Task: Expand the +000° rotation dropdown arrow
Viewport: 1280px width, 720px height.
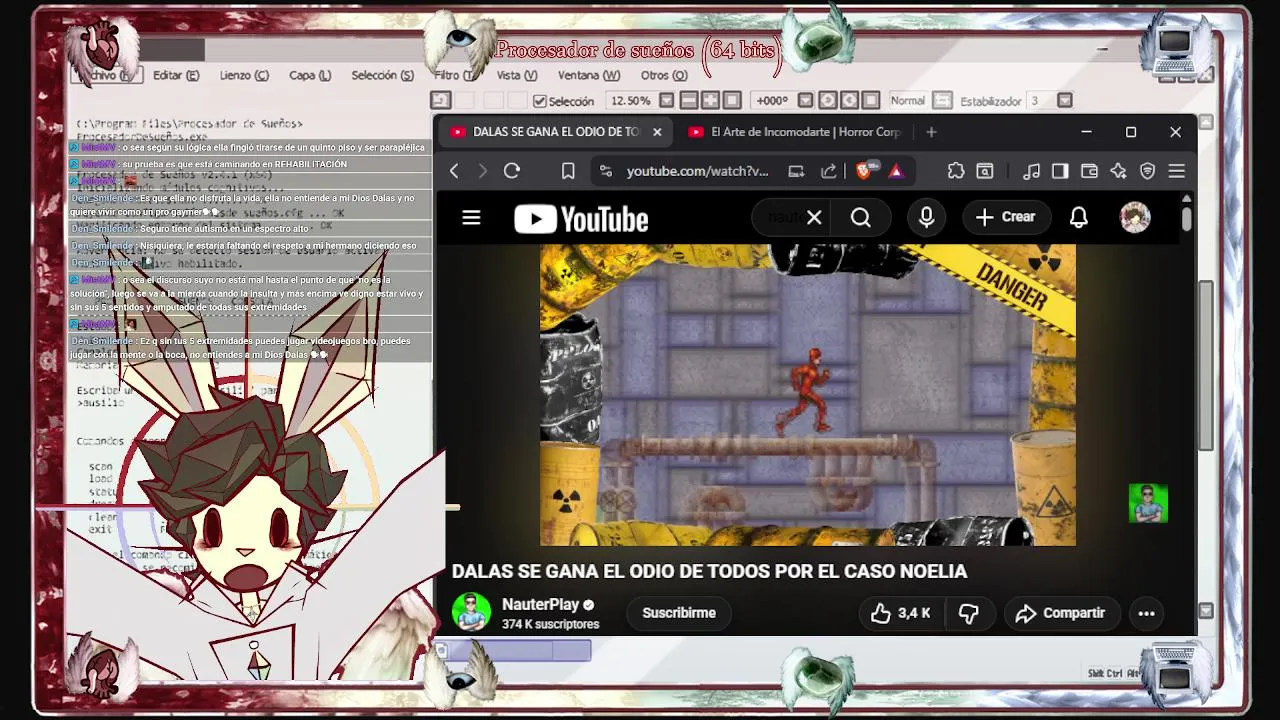Action: coord(804,101)
